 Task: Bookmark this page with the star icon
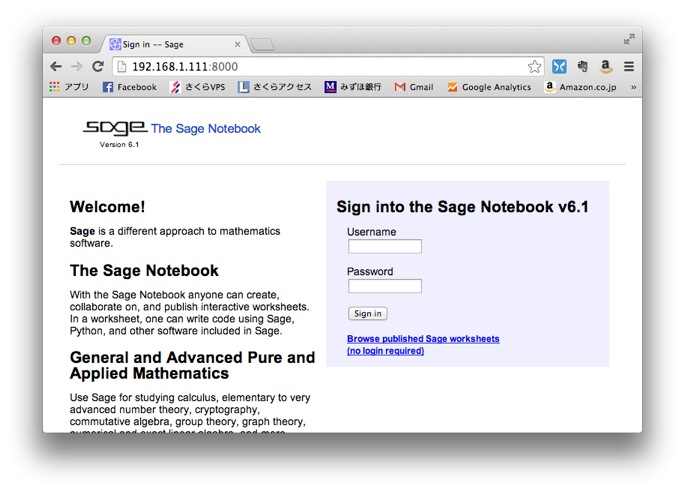534,67
